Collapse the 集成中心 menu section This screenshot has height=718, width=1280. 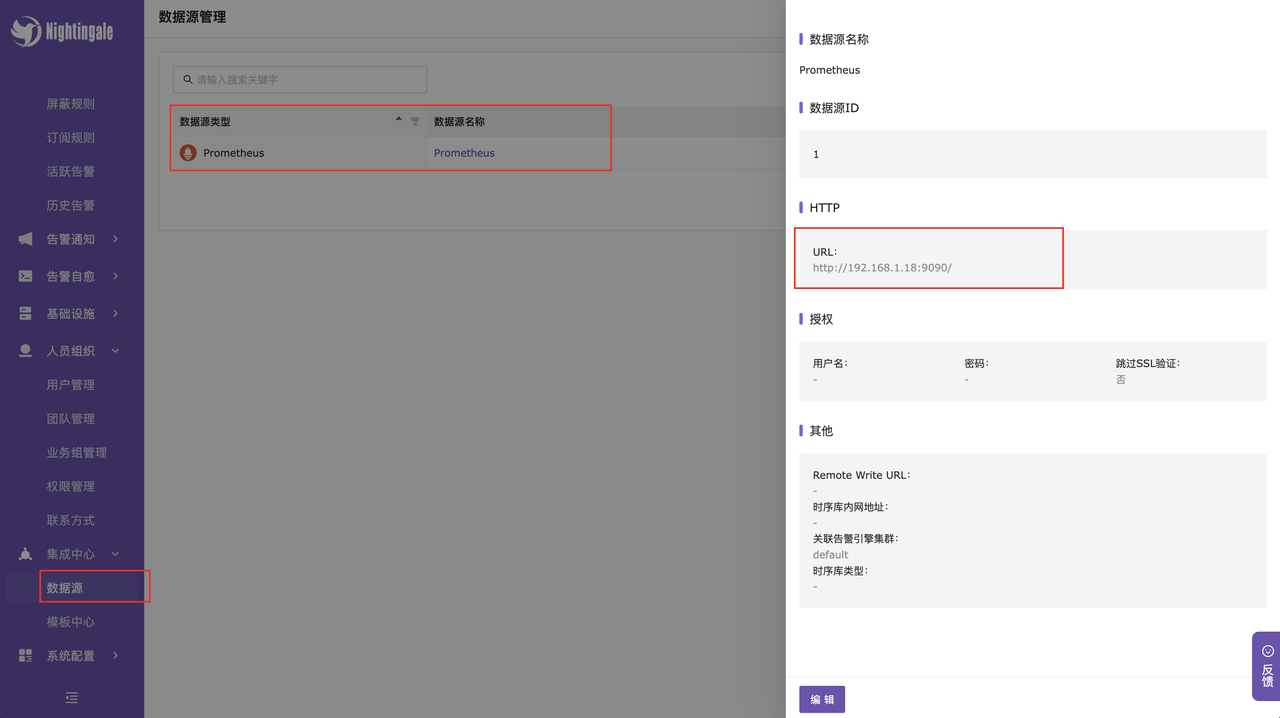pyautogui.click(x=115, y=554)
